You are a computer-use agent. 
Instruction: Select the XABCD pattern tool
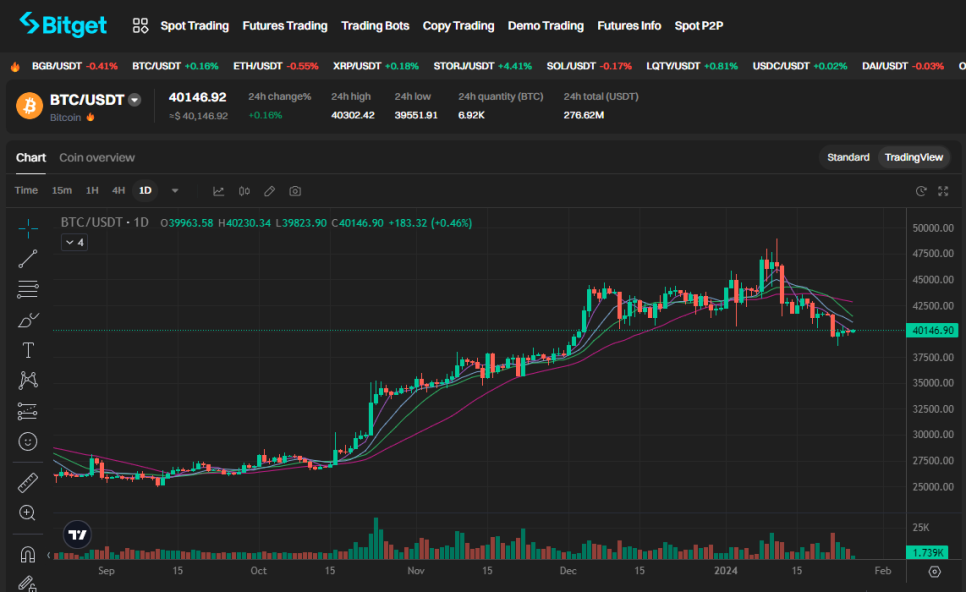(28, 380)
